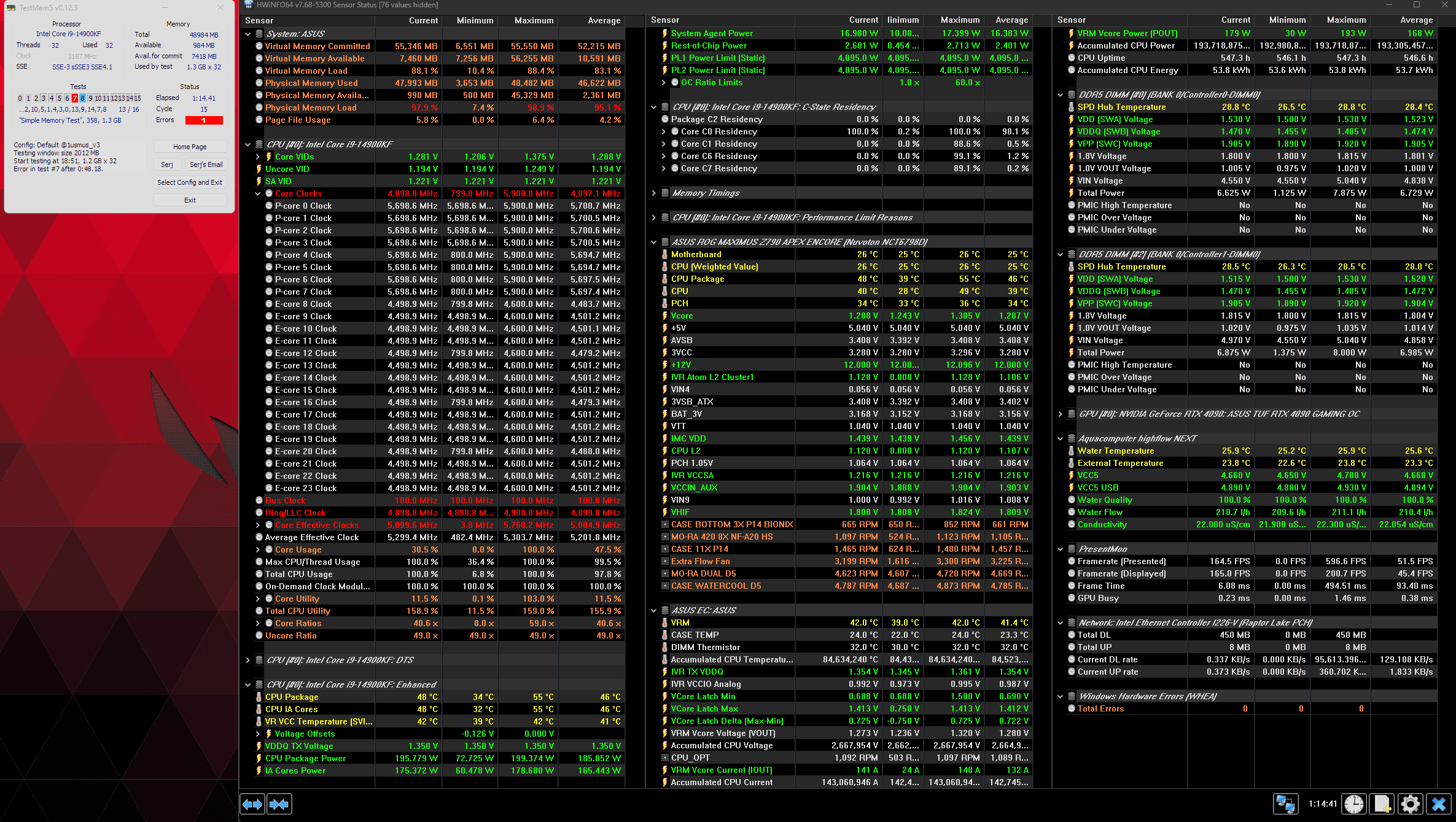Expand the Core VIDs row
1456x822 pixels.
(258, 157)
